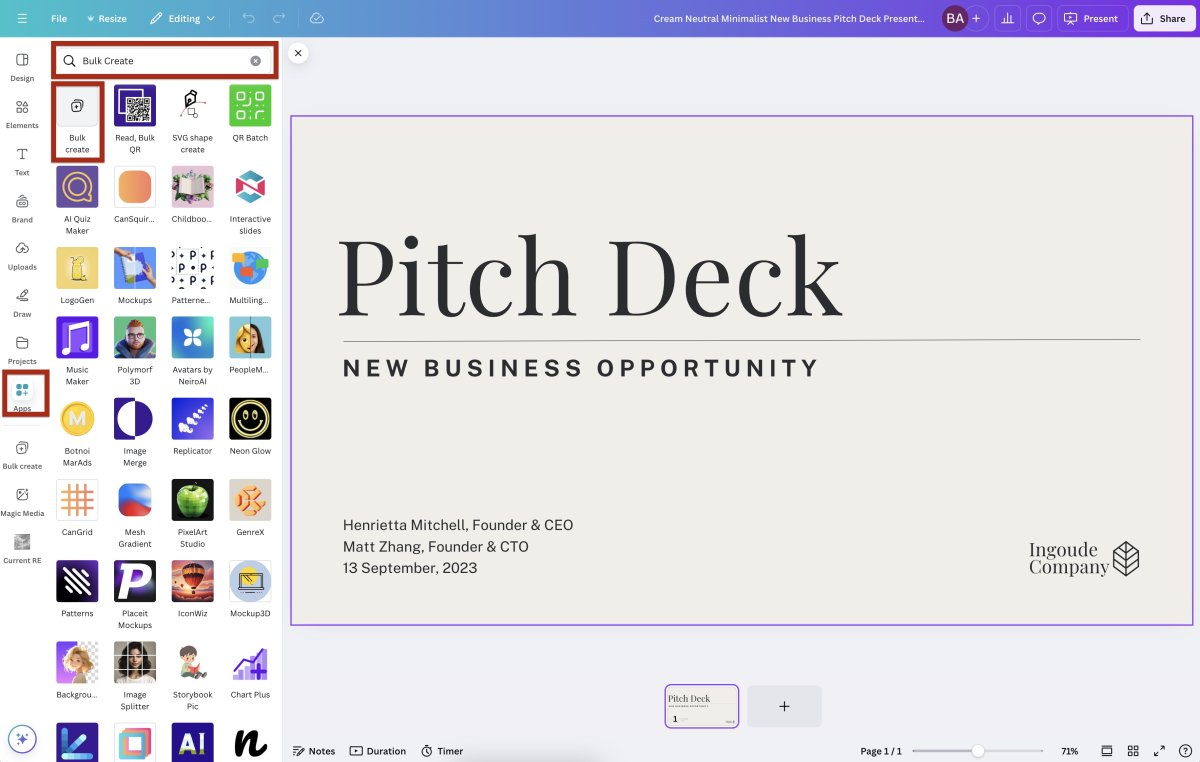Open the Elements panel in the sidebar

click(22, 112)
